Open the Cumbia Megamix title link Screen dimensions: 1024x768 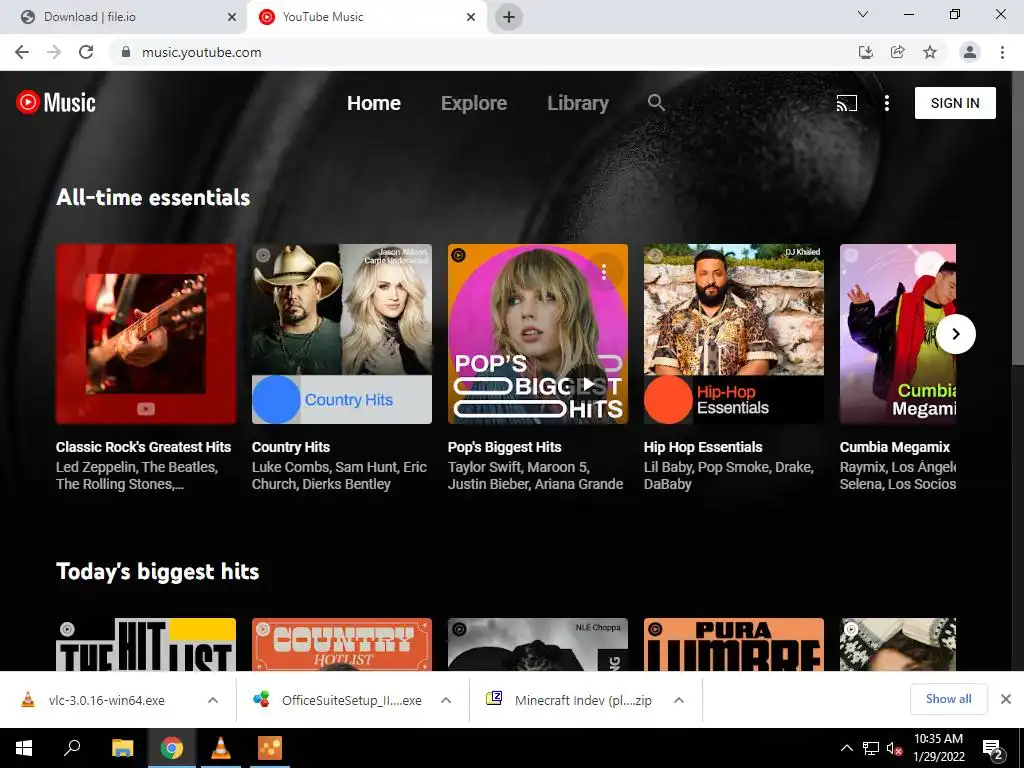(895, 447)
